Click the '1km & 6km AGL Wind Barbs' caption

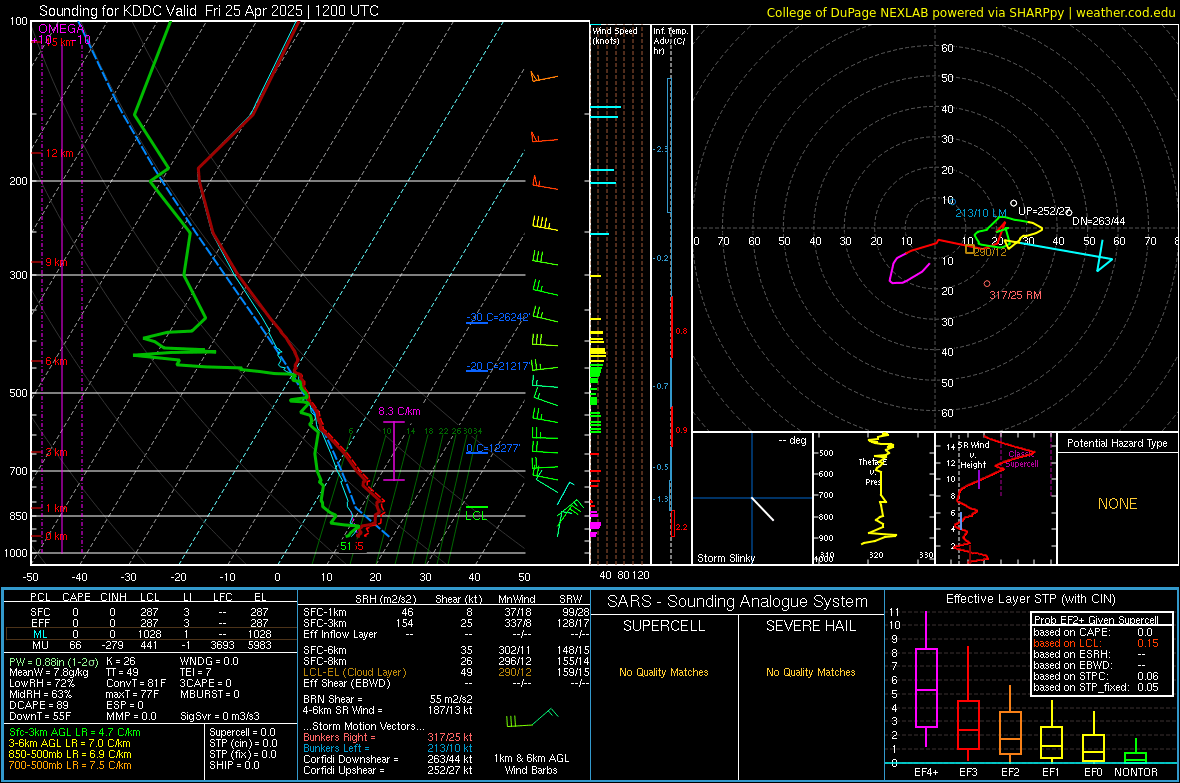pos(531,764)
